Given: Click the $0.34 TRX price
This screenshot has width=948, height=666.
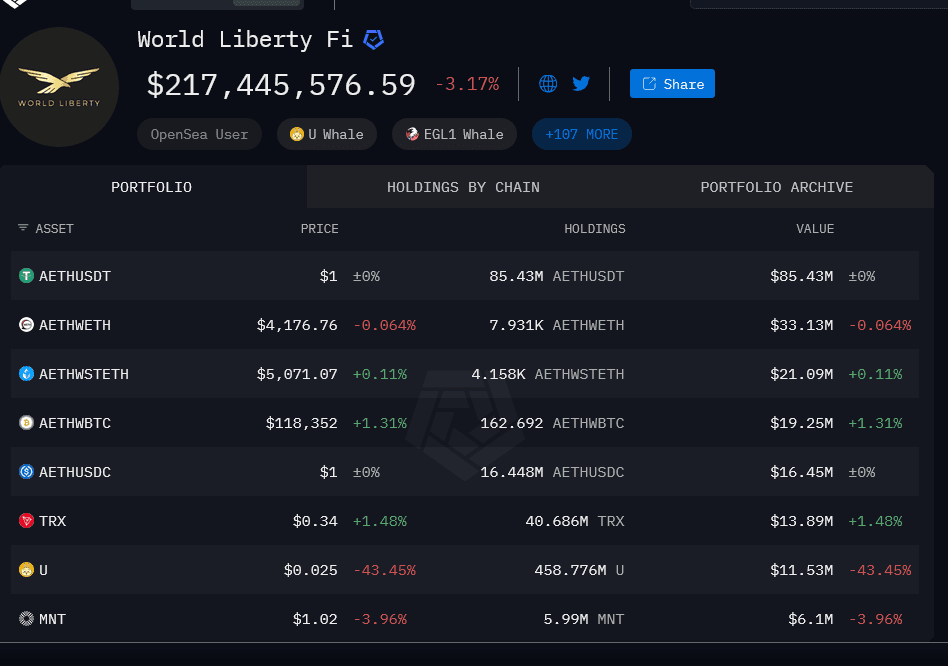Looking at the screenshot, I should [315, 521].
